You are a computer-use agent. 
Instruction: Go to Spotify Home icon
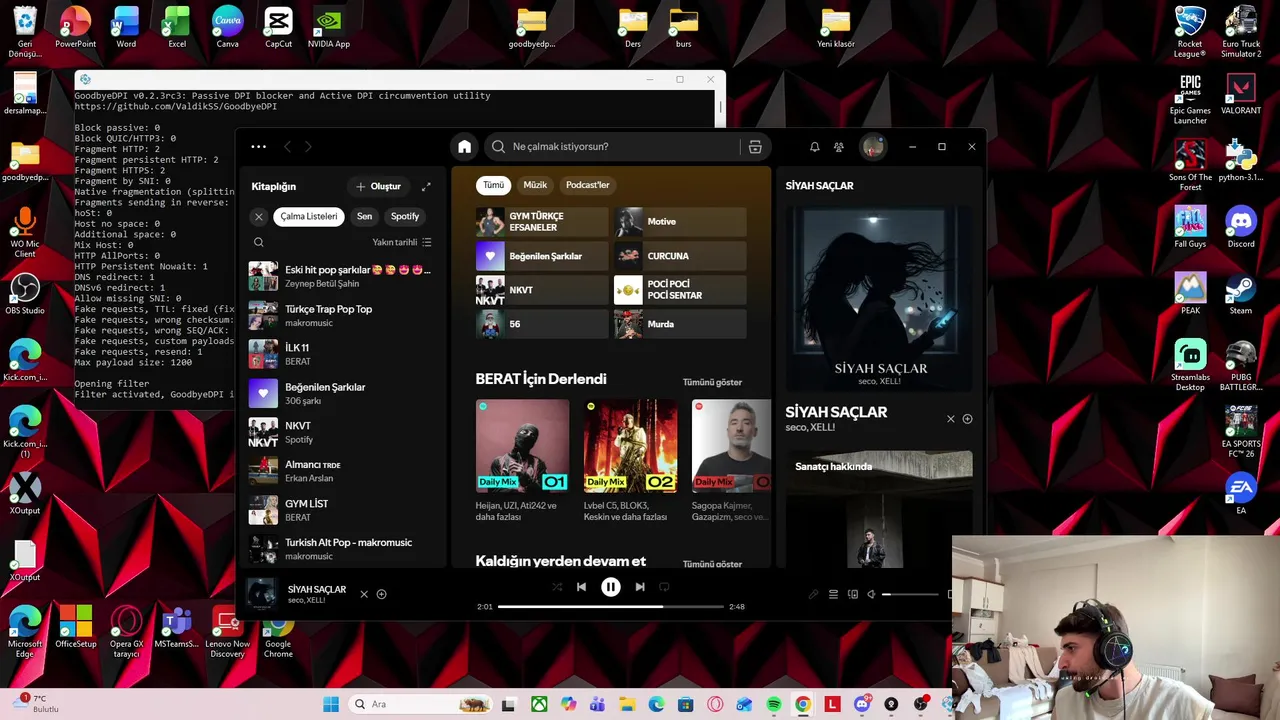(464, 147)
